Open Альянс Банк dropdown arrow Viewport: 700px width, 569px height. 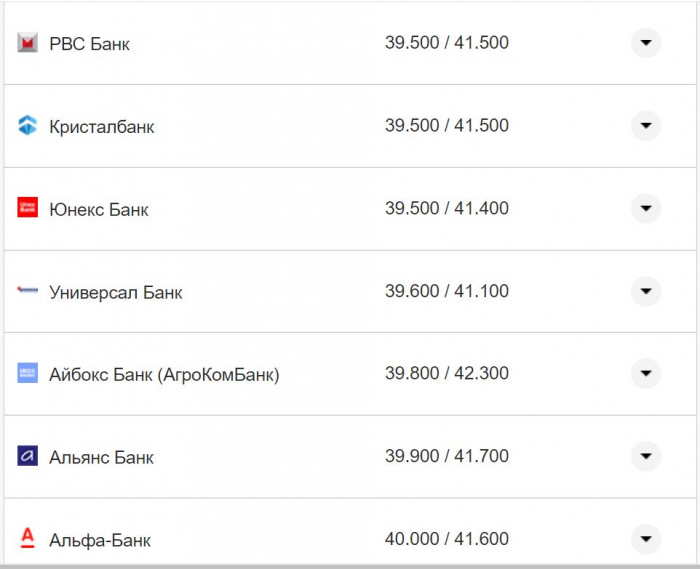645,456
